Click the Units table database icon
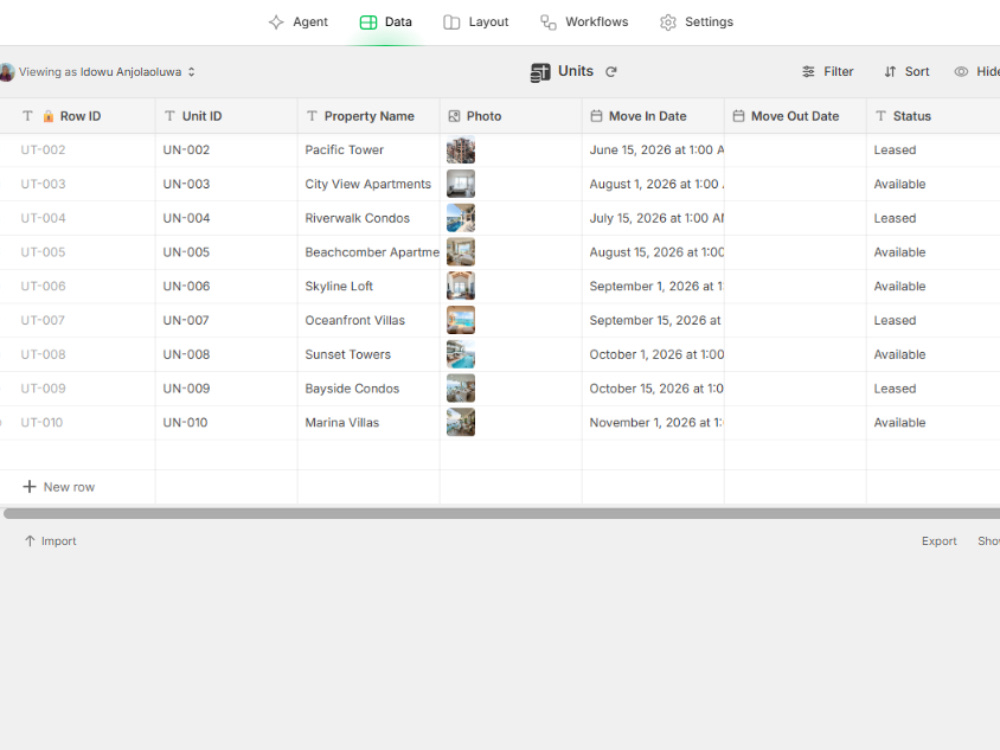 [x=540, y=72]
